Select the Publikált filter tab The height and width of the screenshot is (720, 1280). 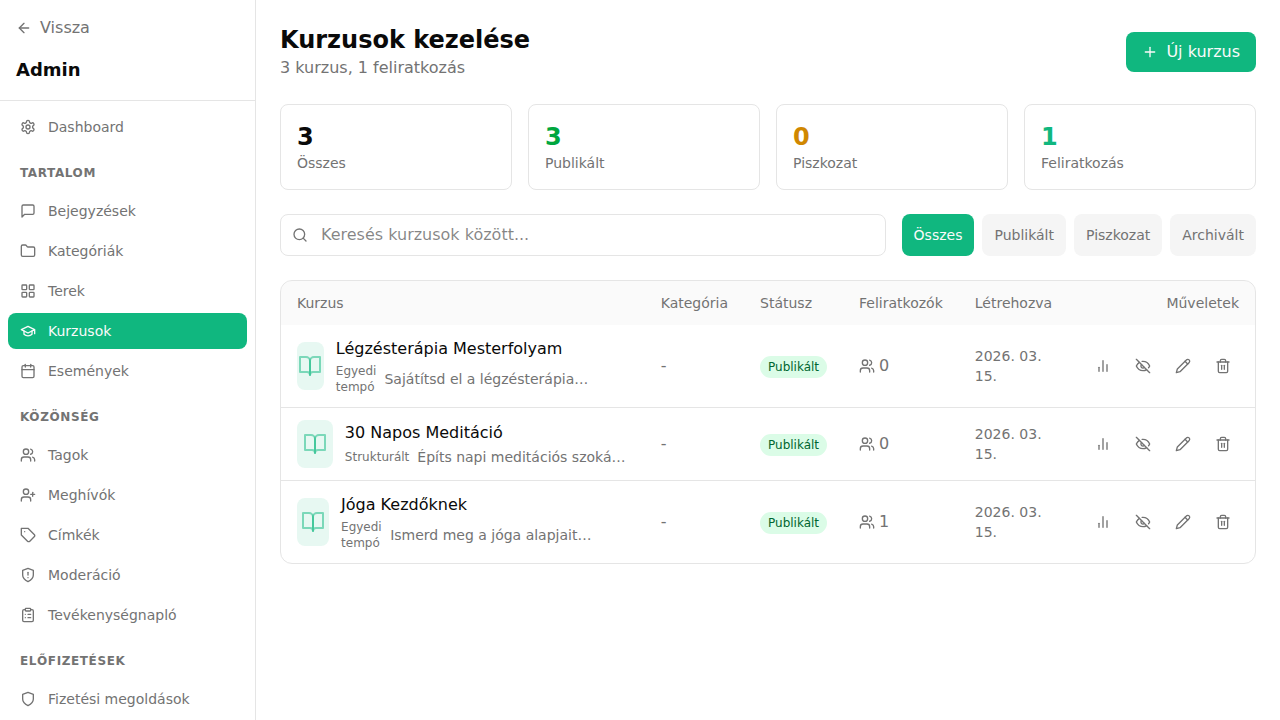coord(1023,234)
